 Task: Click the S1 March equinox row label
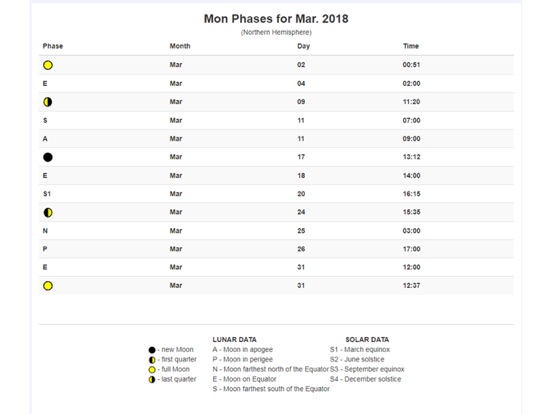tap(47, 194)
